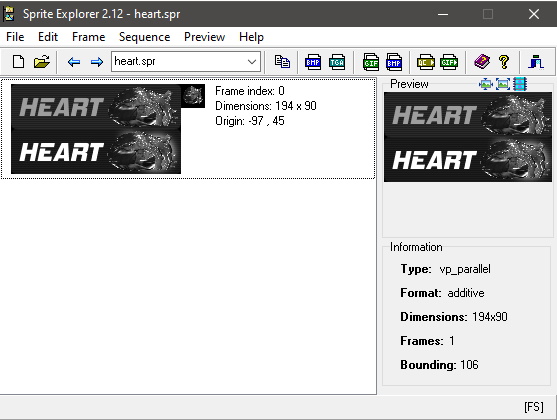Screen dimensions: 557x420
Task: Go to previous file with left arrow
Action: point(74,62)
